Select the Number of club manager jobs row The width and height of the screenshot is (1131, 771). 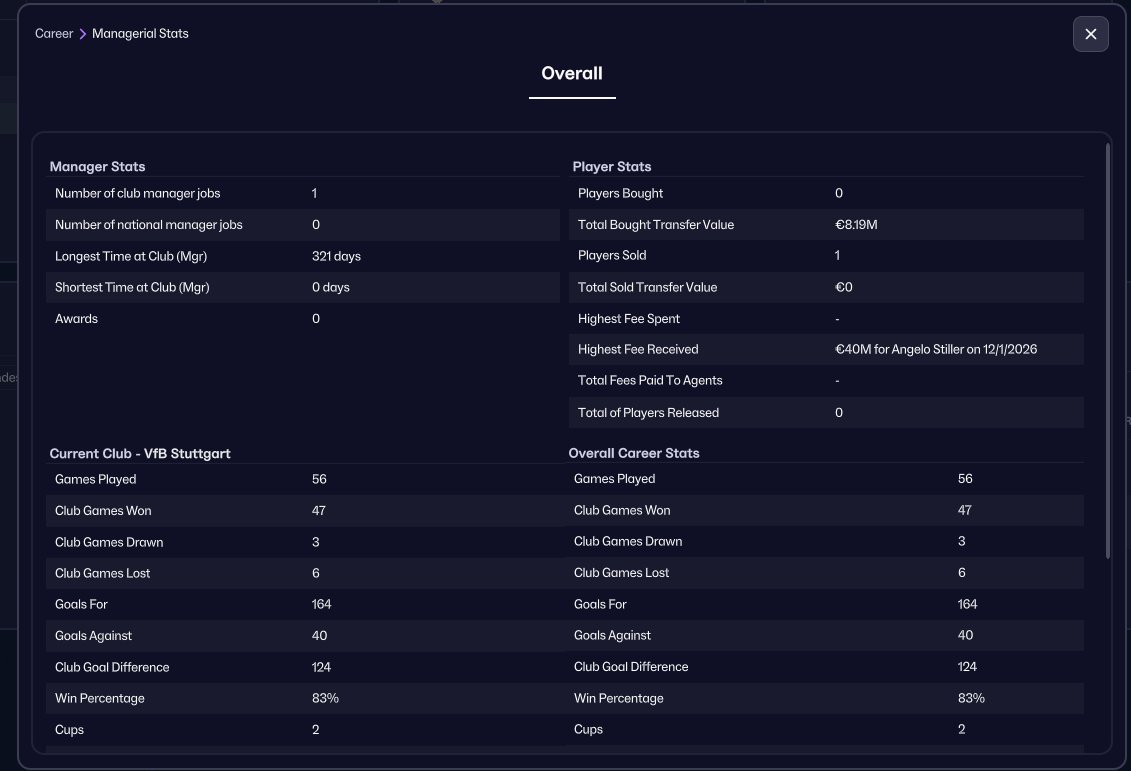(x=303, y=193)
